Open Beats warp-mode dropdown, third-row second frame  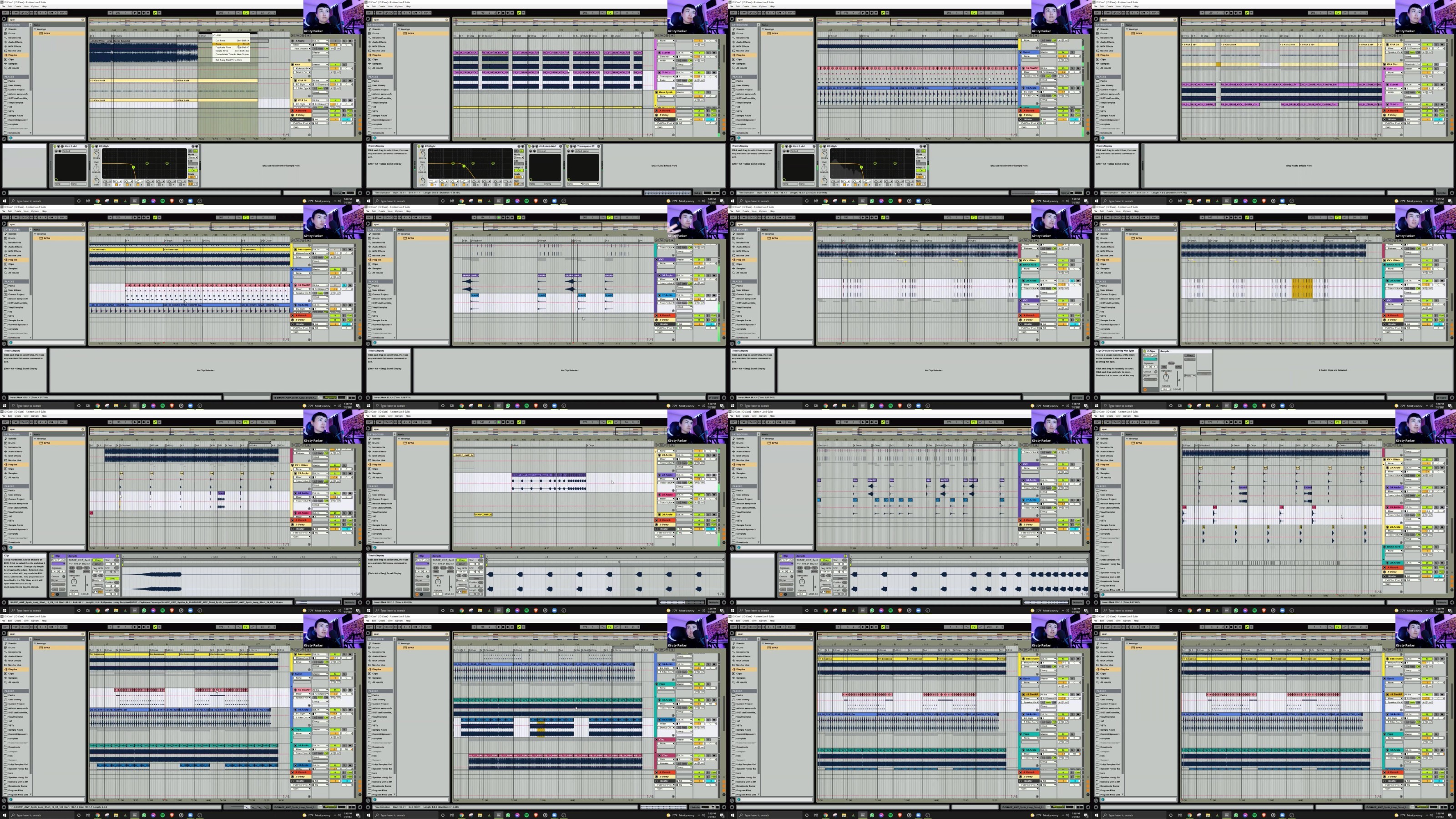point(462,581)
